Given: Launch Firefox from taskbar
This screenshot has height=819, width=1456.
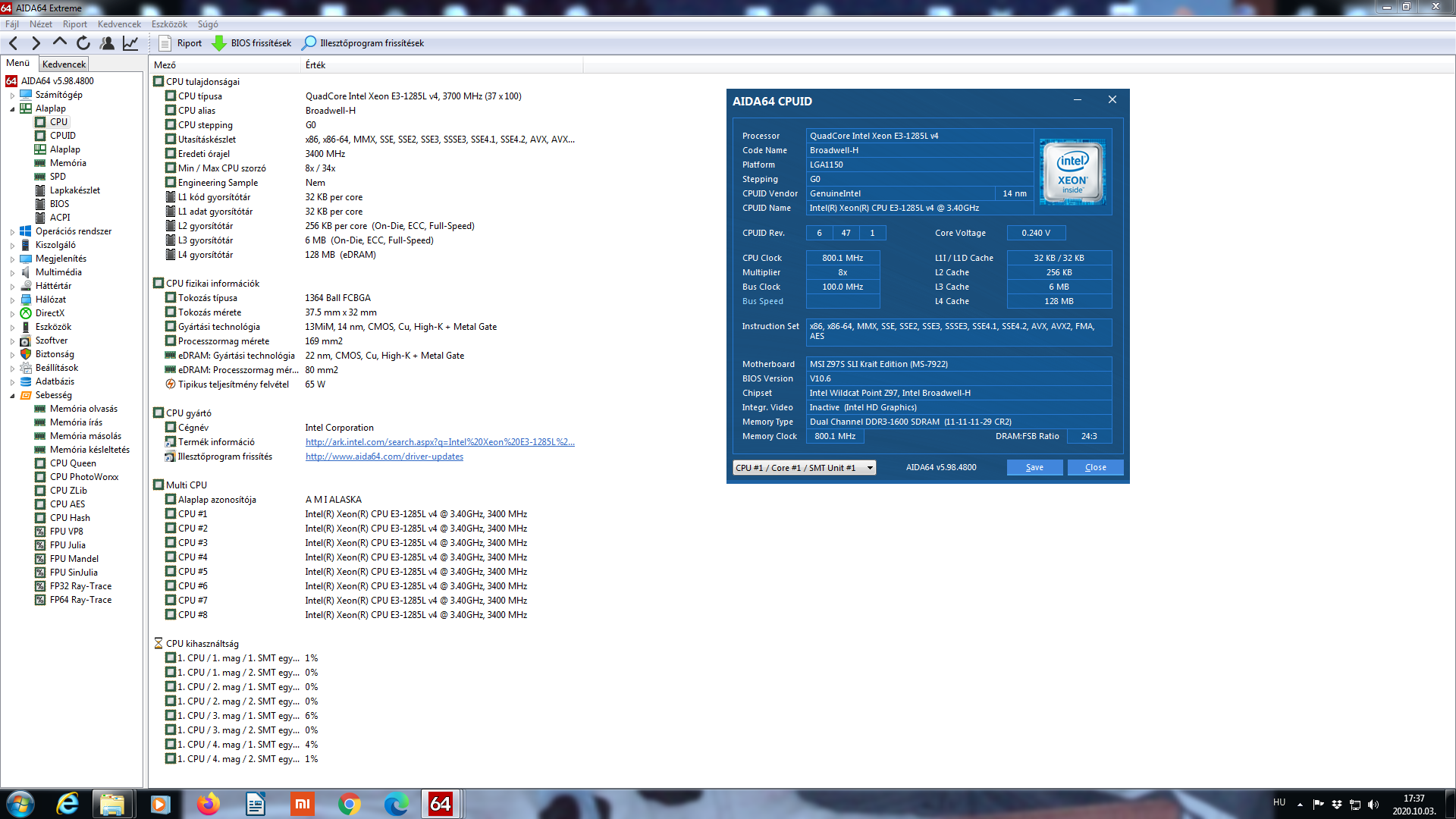Looking at the screenshot, I should click(x=207, y=804).
